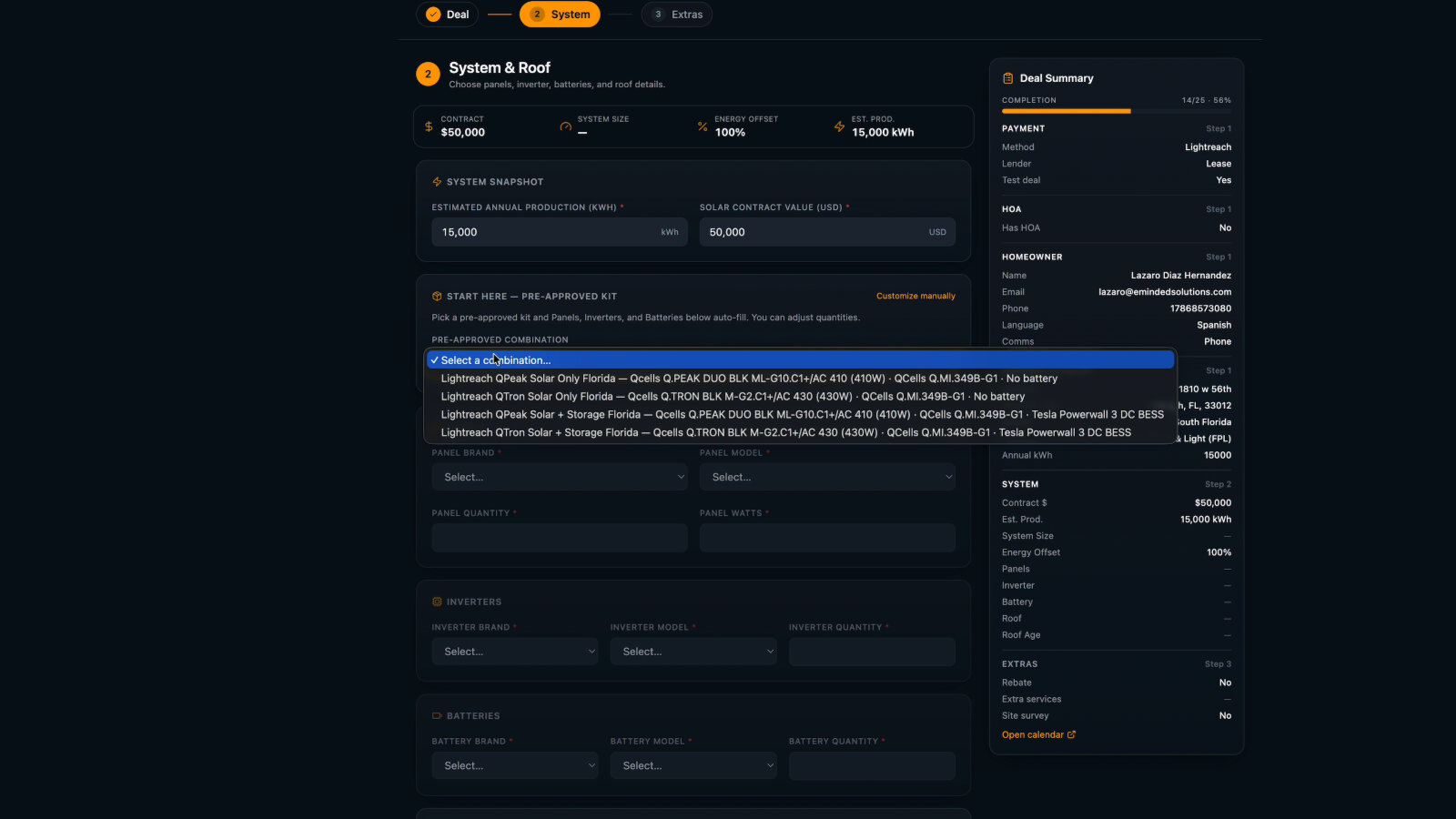Click the Solar Contract Value field
The image size is (1456, 819).
pos(827,232)
